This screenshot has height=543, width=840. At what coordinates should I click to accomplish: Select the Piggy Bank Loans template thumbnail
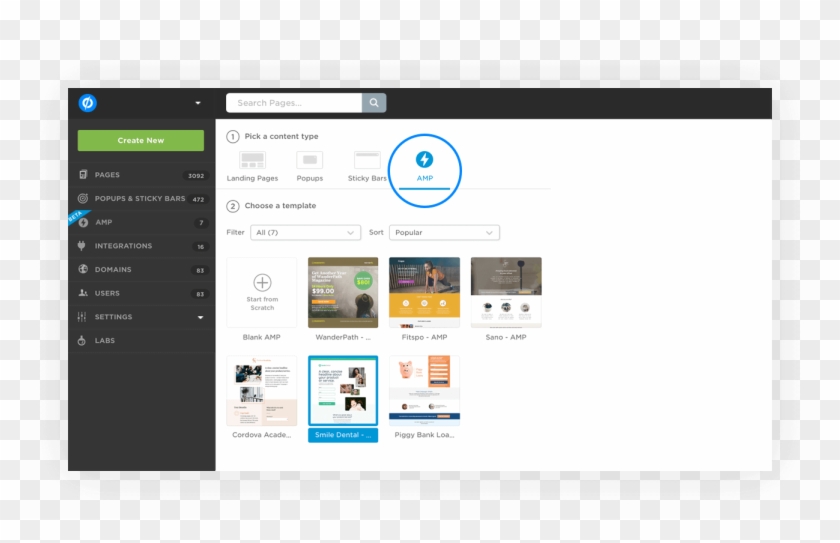(424, 390)
